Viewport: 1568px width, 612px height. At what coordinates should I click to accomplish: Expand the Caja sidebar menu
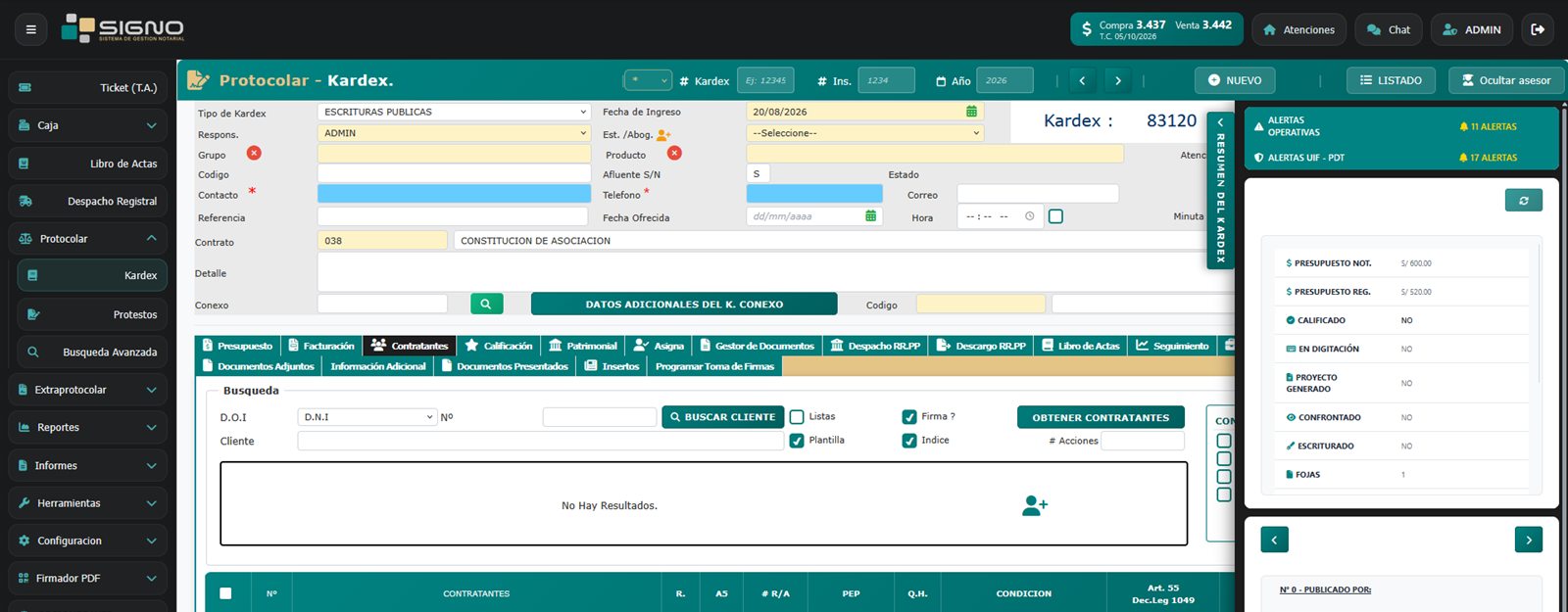pos(87,125)
